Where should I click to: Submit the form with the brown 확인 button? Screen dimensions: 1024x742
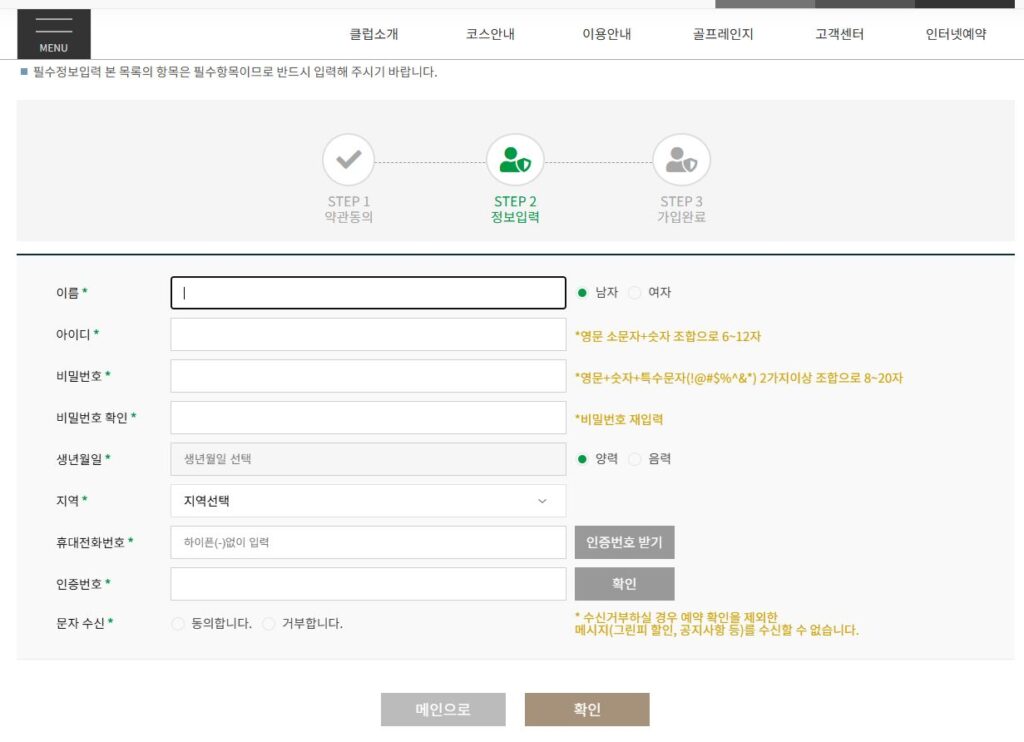pos(587,709)
